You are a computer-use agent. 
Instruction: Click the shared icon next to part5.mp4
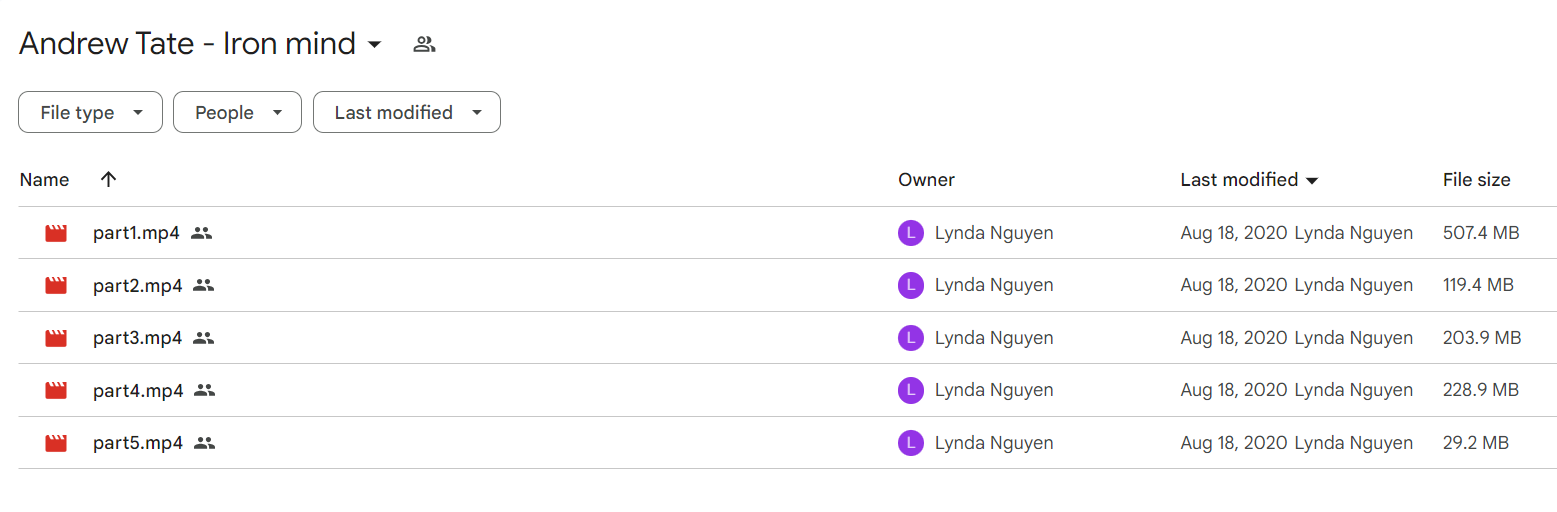coord(205,443)
